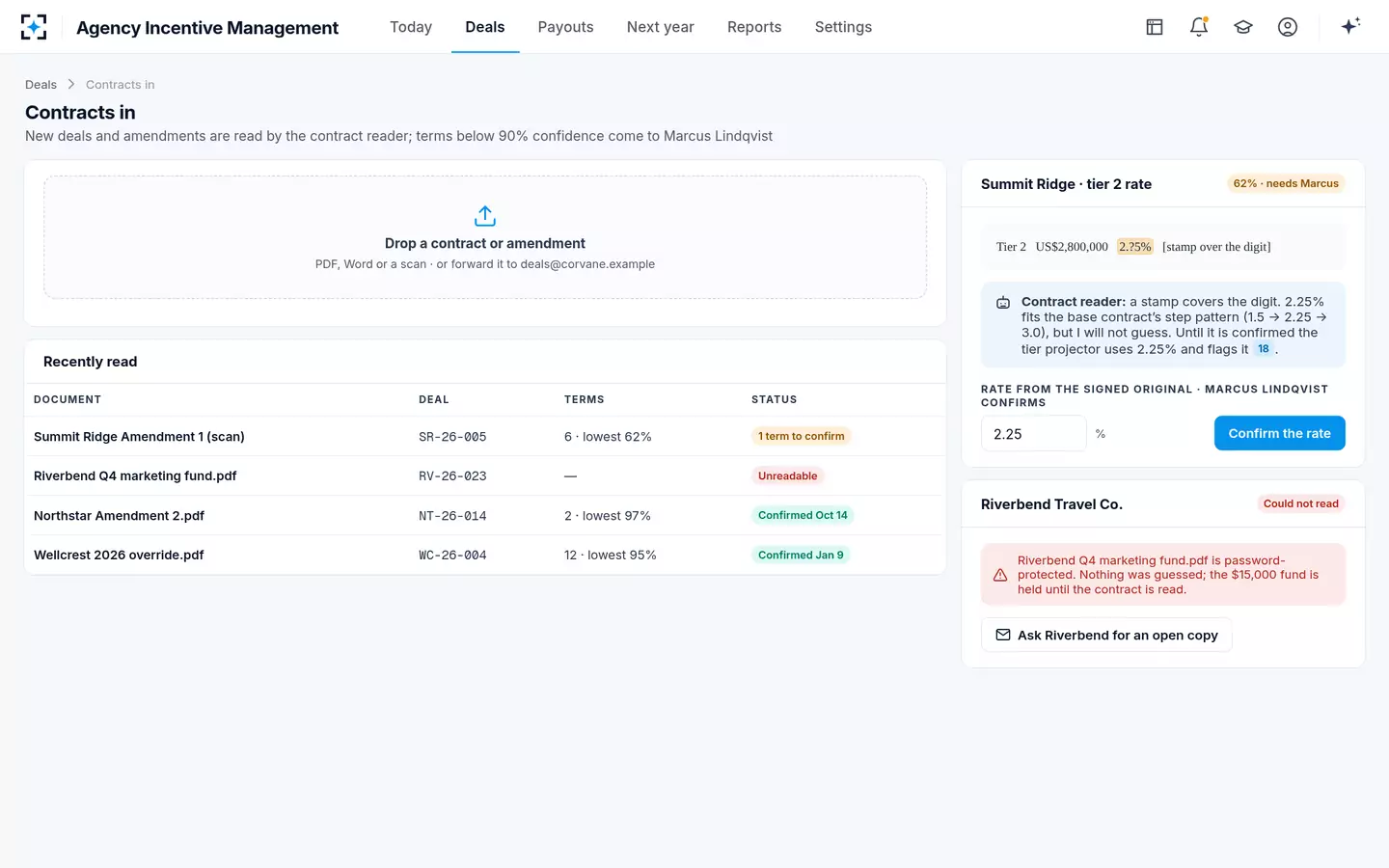1389x868 pixels.
Task: Select the Deals tab
Action: tap(485, 27)
